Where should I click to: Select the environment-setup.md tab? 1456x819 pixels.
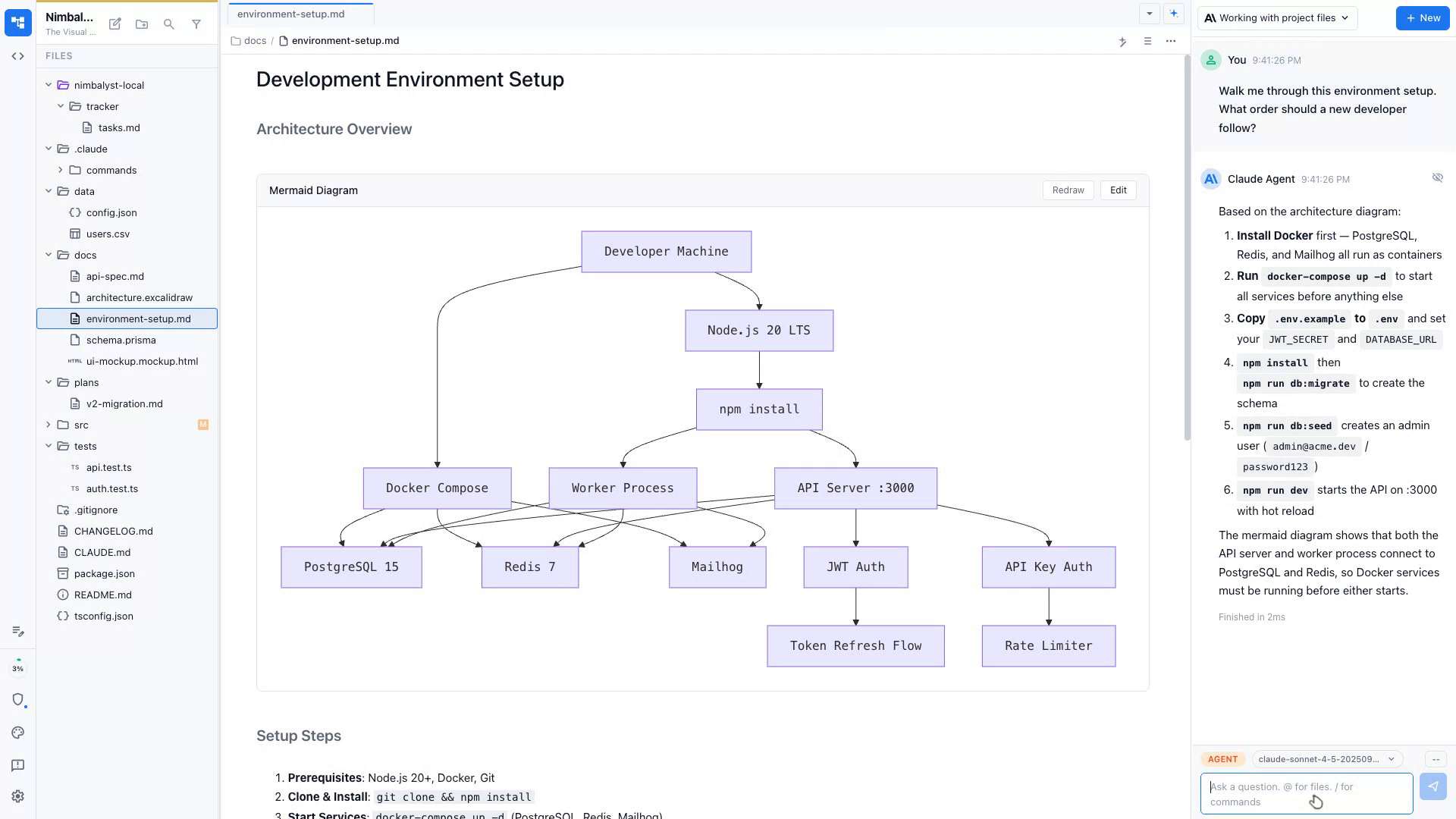tap(291, 14)
